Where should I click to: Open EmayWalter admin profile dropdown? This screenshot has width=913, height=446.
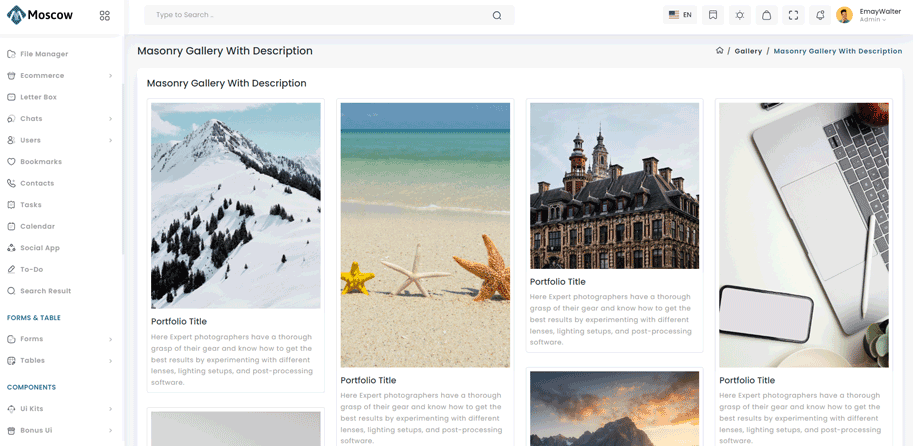coord(868,15)
